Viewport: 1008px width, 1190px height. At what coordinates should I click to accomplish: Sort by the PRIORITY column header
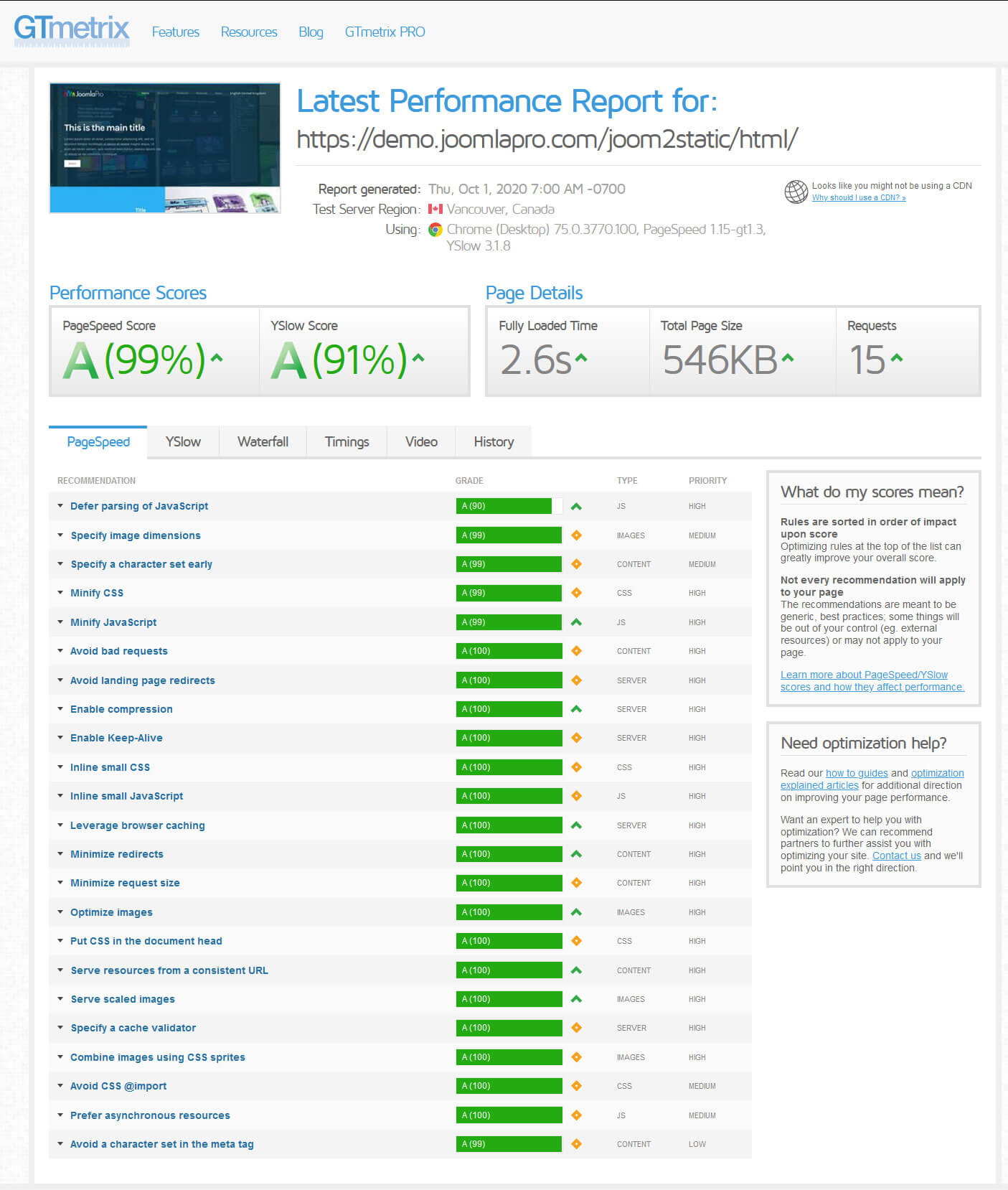[707, 481]
